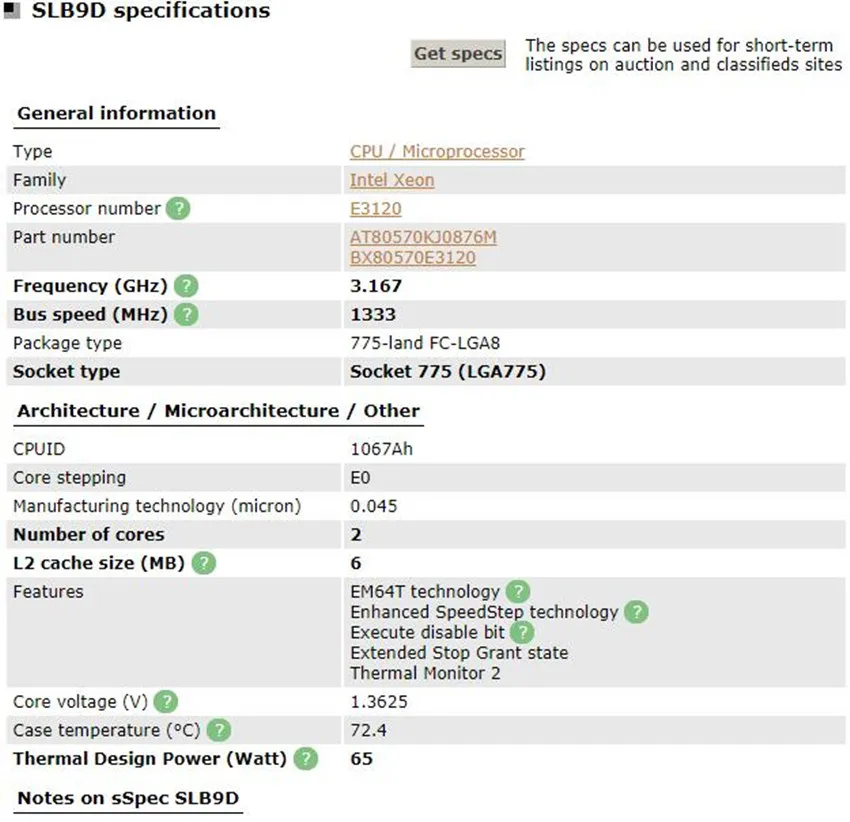Select case temperature value 72.4
Image resolution: width=850 pixels, height=822 pixels.
click(x=369, y=730)
